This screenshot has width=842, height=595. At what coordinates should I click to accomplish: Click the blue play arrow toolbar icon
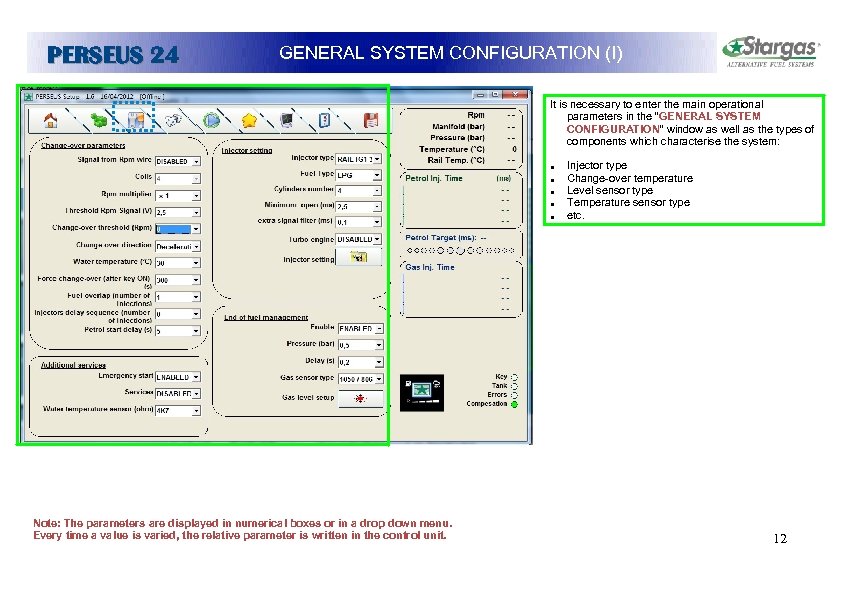tap(212, 120)
